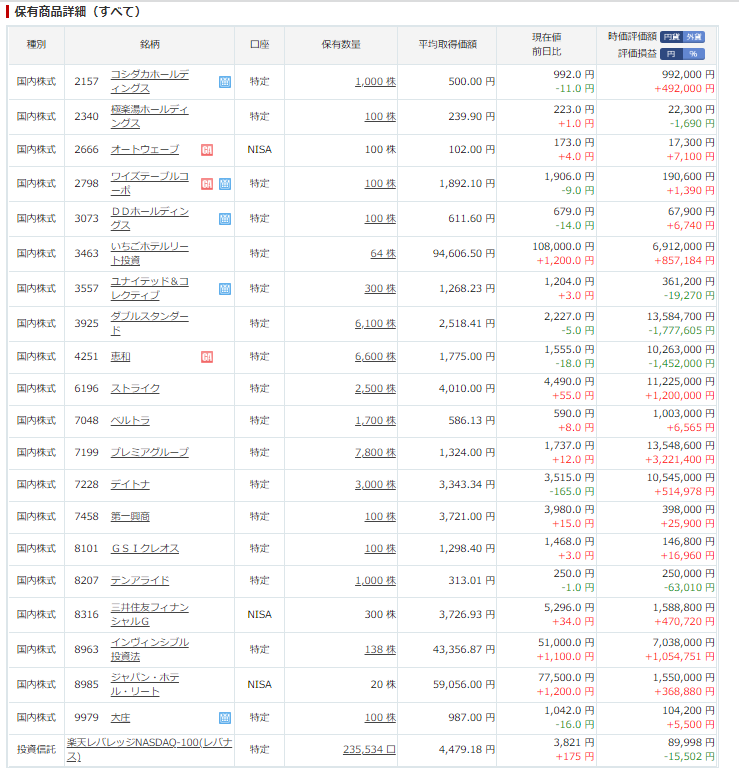Open the いちごホテルリート投資 link

click(x=149, y=253)
